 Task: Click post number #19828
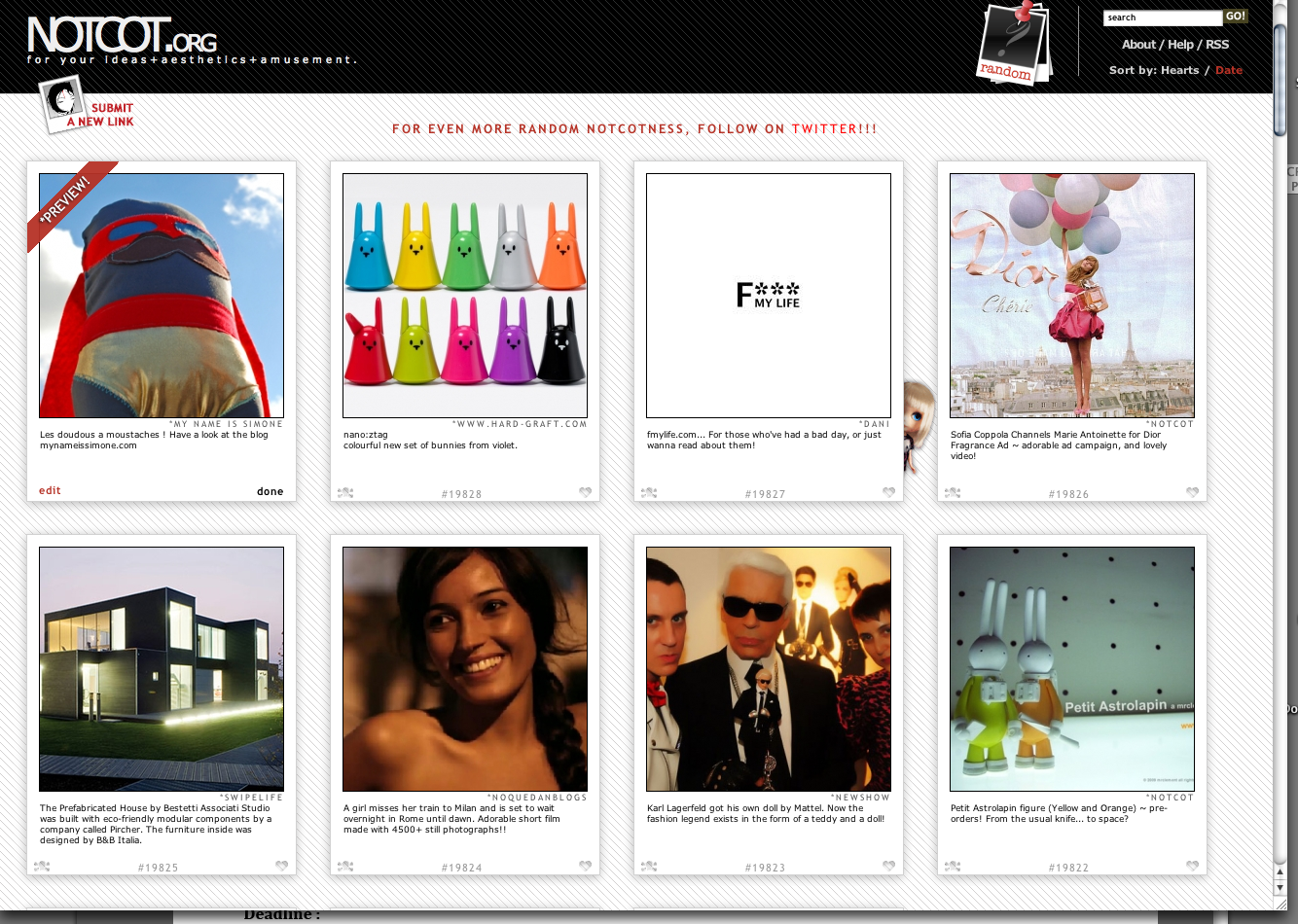(462, 494)
